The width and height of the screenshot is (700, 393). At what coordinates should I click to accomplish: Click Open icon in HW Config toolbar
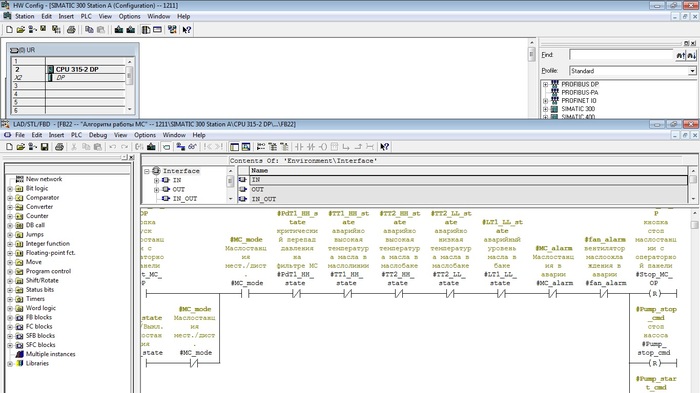click(x=21, y=29)
